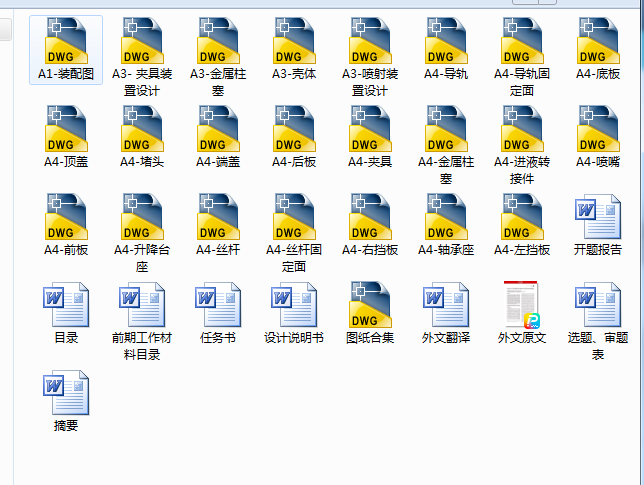The image size is (644, 485).
Task: Click the file name text 任务书
Action: point(218,338)
